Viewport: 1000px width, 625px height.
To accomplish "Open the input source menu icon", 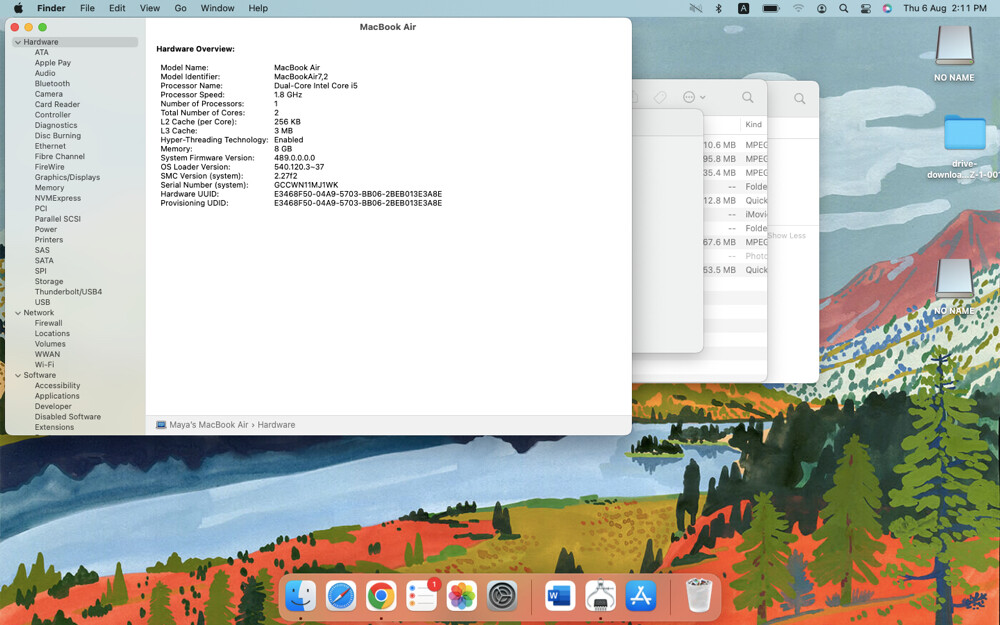I will 744,8.
